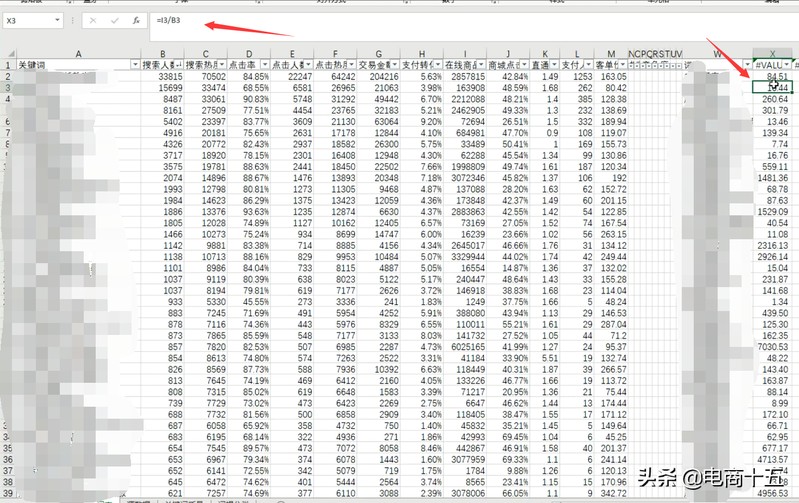Click cell with value 3072346
Image resolution: width=799 pixels, height=503 pixels.
click(465, 178)
